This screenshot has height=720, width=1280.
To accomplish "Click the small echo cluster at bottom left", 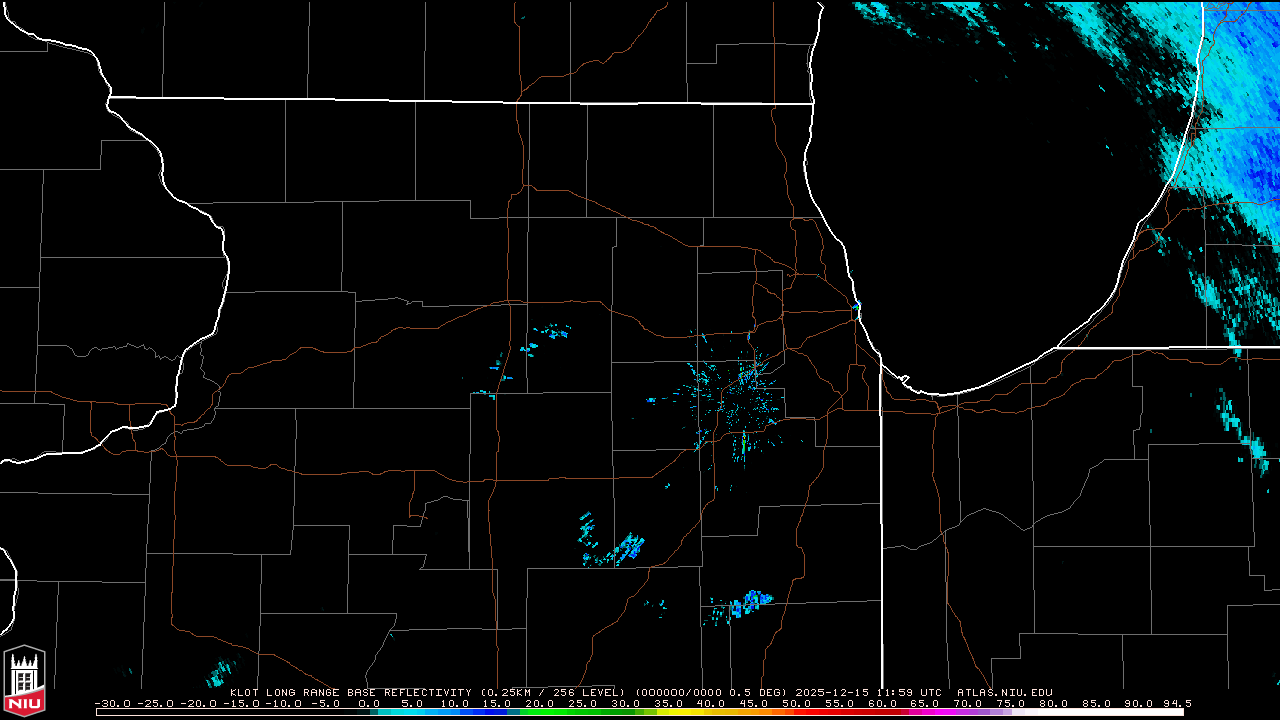I will (218, 674).
